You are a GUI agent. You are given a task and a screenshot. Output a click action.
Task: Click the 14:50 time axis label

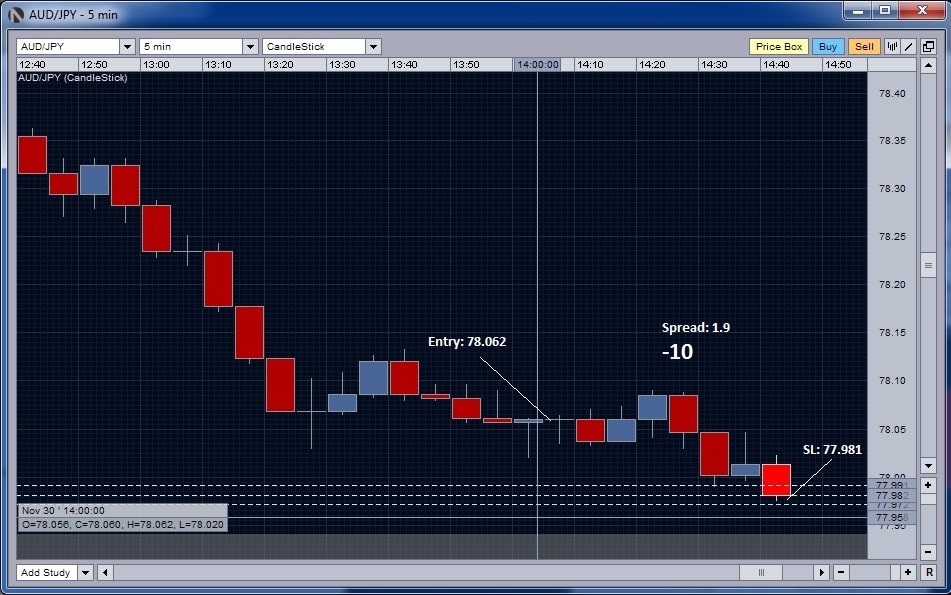click(x=838, y=64)
